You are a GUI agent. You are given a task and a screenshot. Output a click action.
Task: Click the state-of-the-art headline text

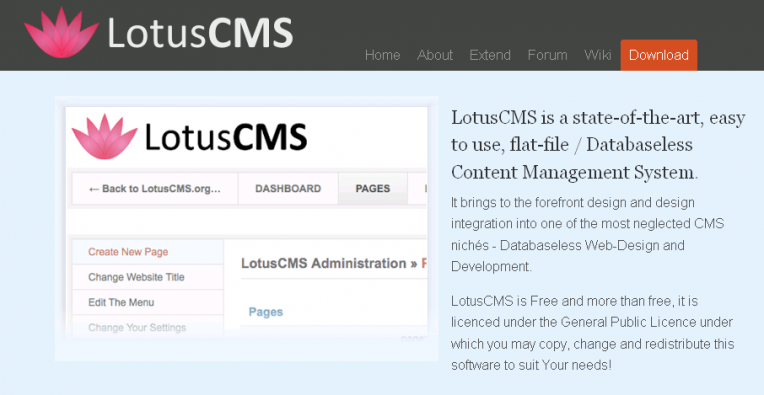pos(598,145)
